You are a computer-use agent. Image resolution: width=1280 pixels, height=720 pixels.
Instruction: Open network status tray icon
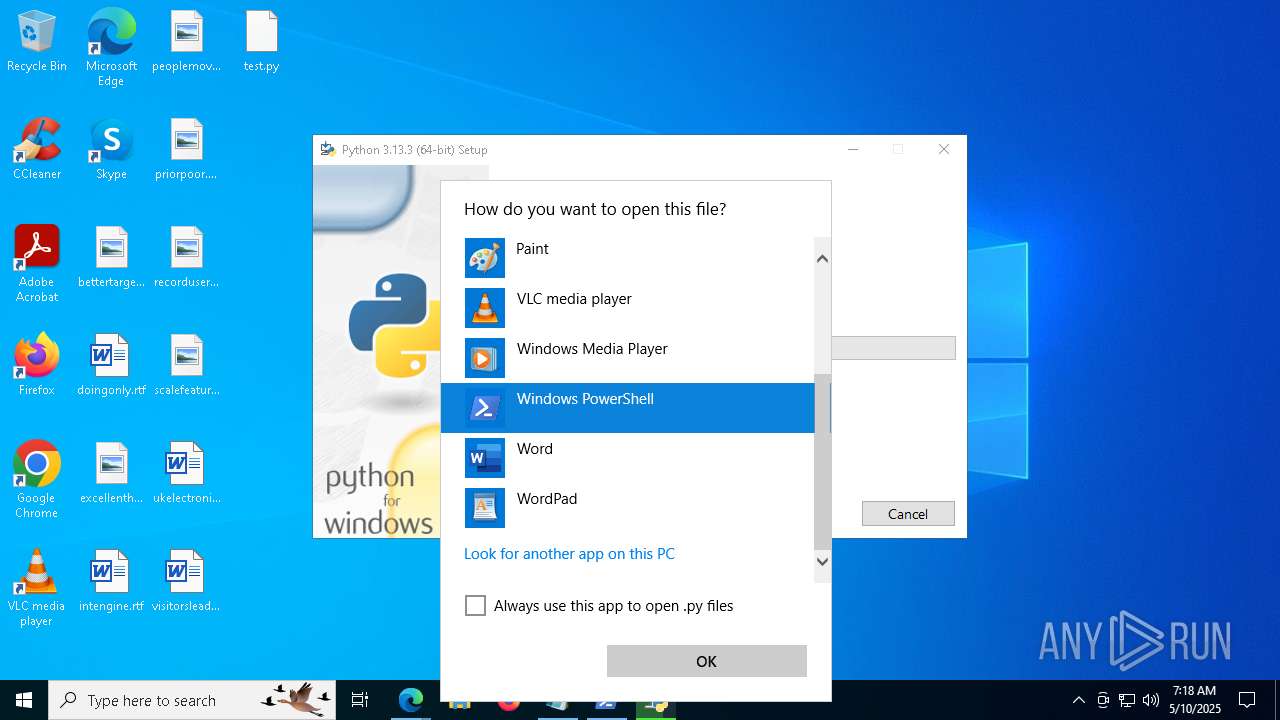click(1127, 700)
